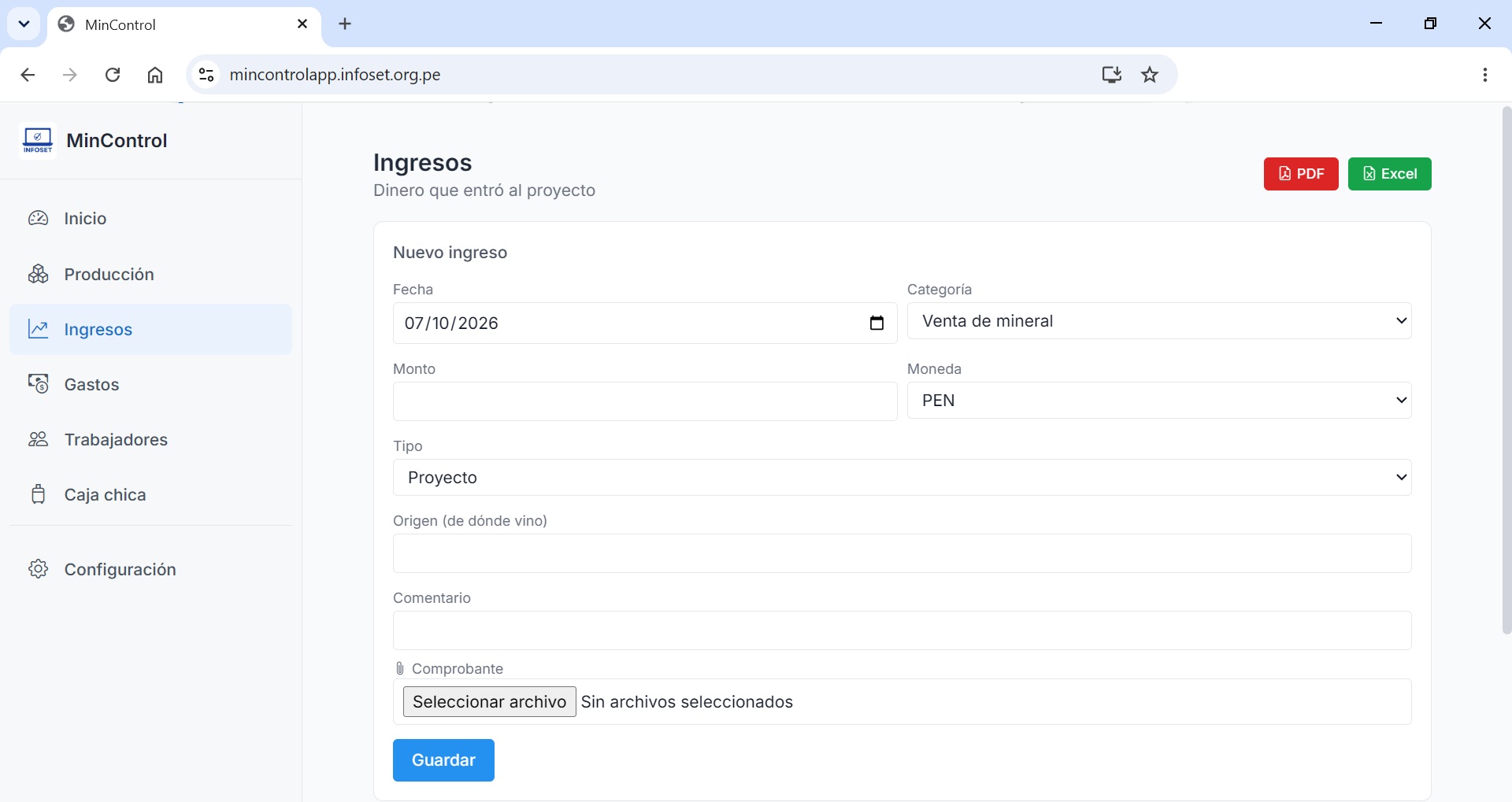Select the MinControl browser tab
Viewport: 1512px width, 802px height.
pyautogui.click(x=184, y=24)
